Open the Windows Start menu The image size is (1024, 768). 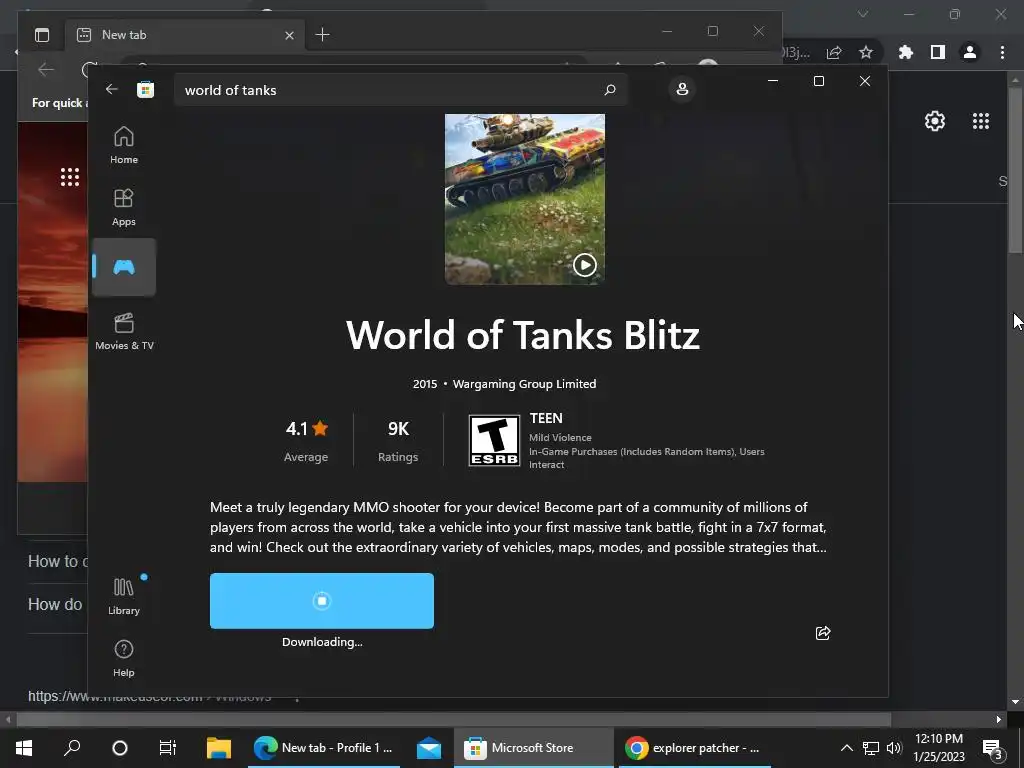coord(24,748)
